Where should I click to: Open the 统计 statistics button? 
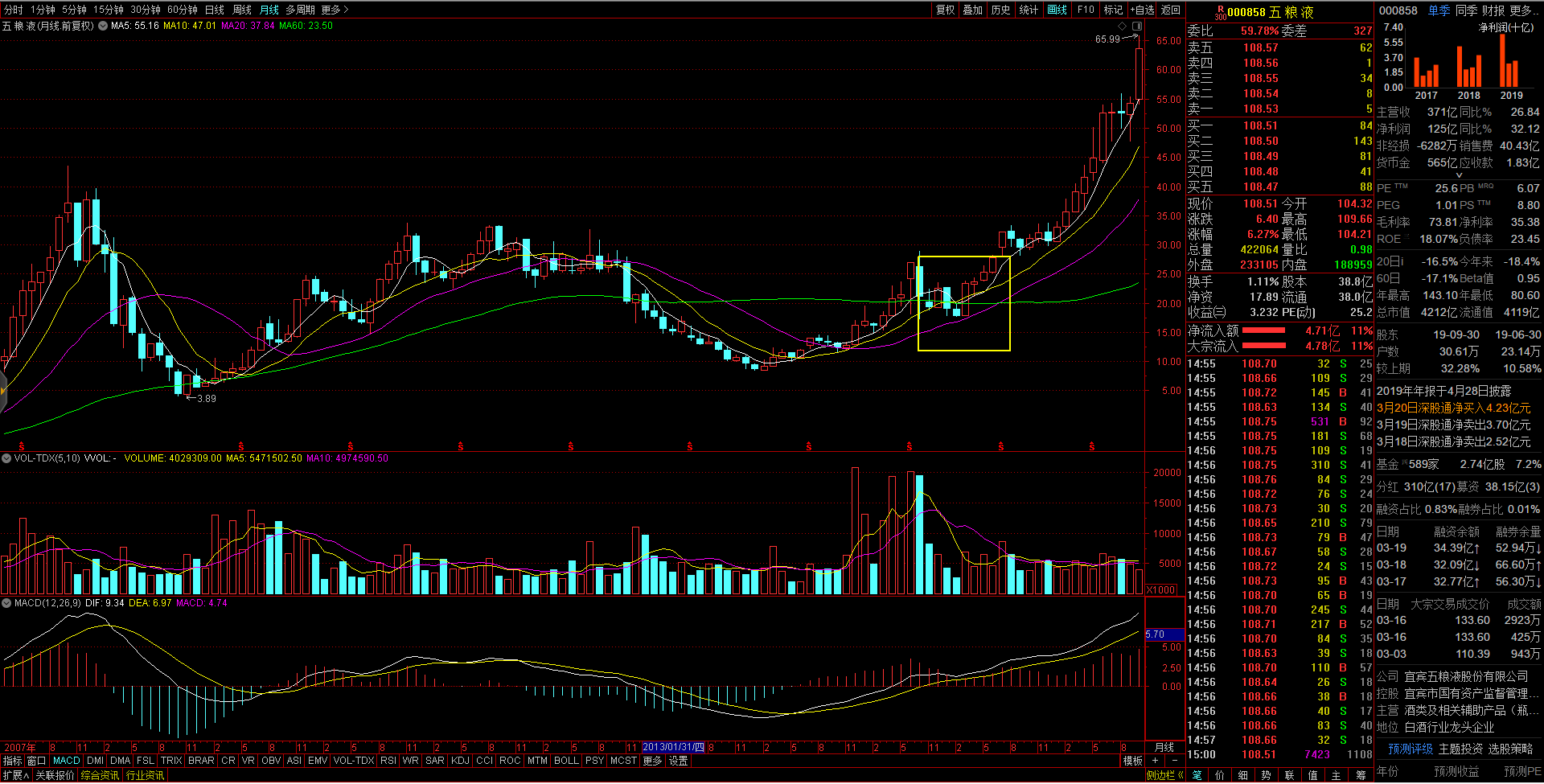point(1029,10)
